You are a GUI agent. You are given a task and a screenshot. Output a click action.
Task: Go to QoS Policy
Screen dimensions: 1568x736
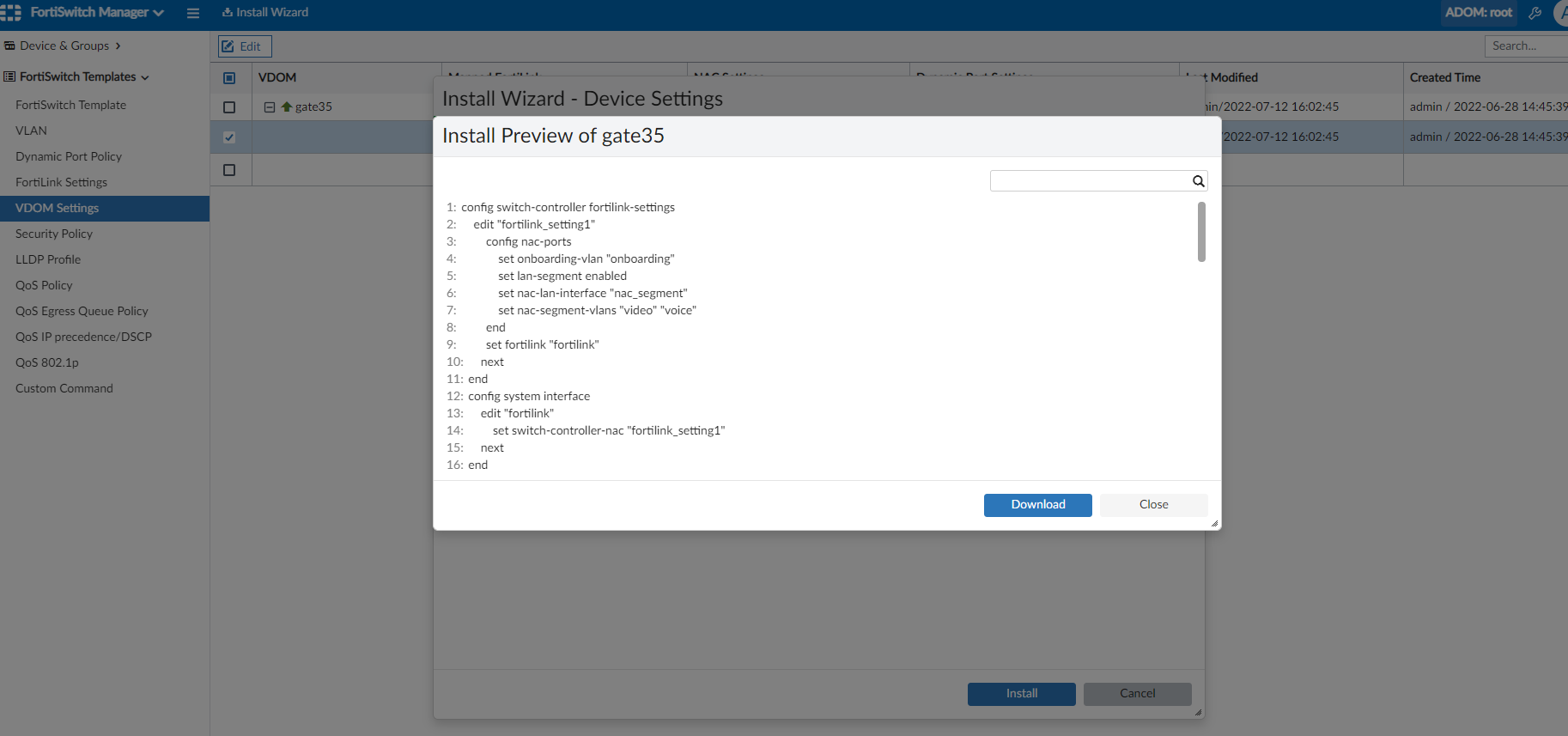click(x=44, y=285)
